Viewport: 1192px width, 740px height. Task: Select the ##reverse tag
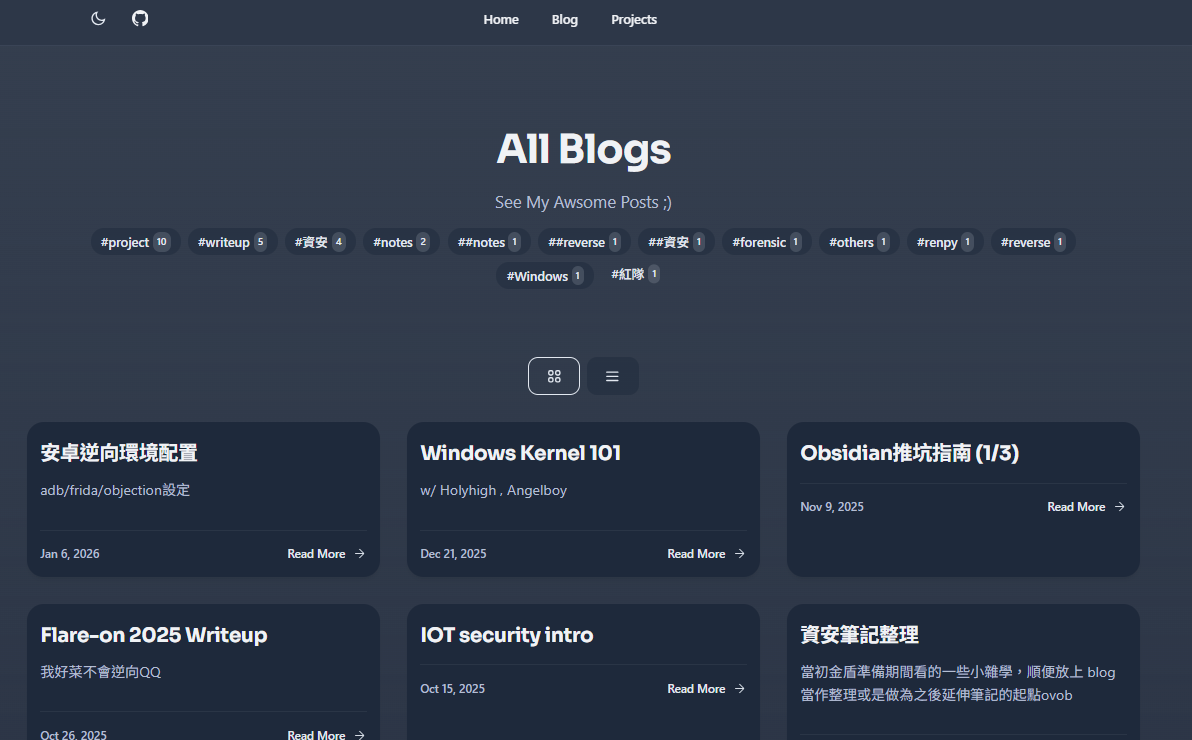tap(584, 242)
